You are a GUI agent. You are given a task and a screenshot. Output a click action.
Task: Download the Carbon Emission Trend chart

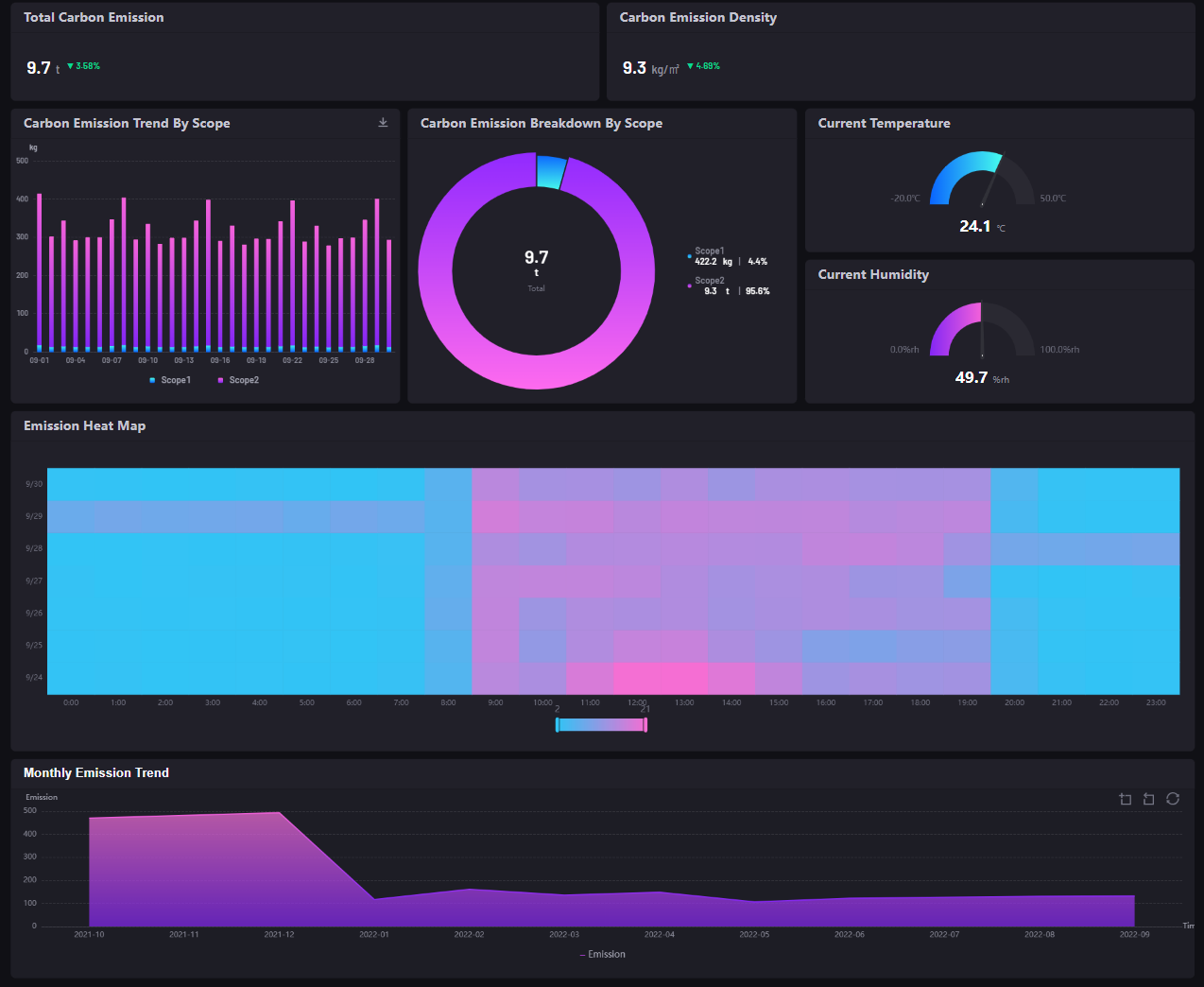[x=383, y=123]
